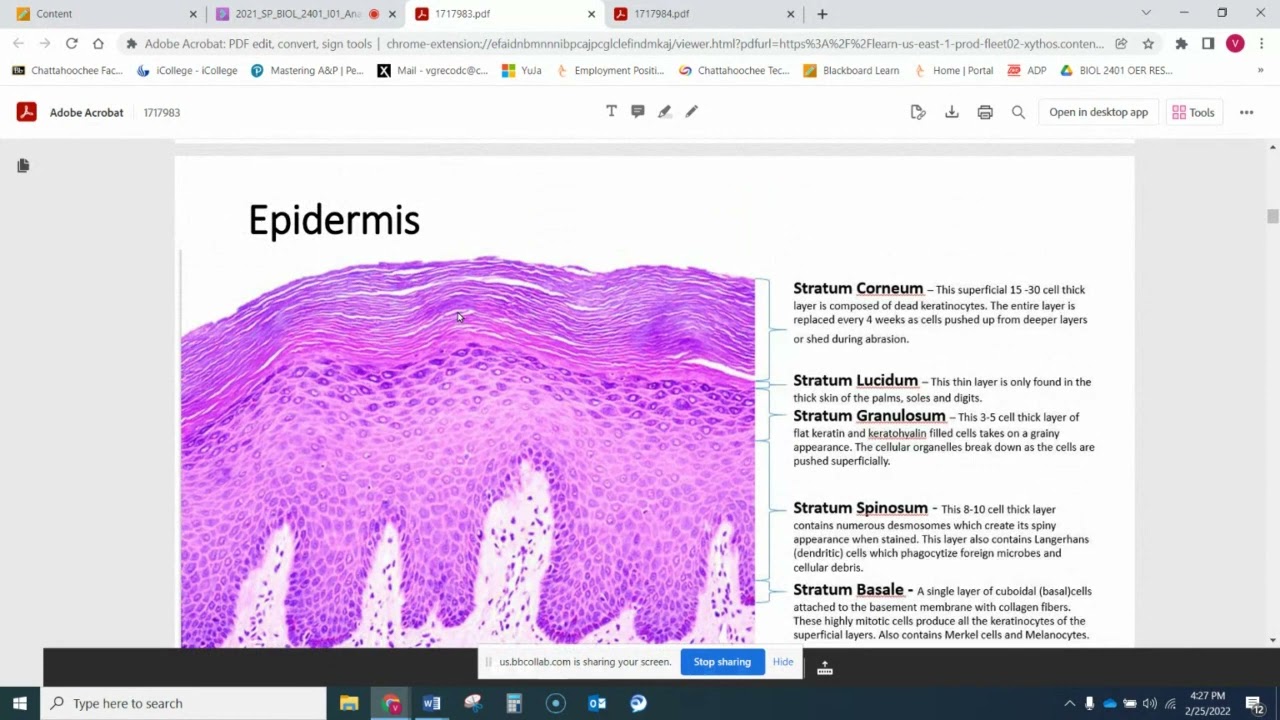Image resolution: width=1280 pixels, height=720 pixels.
Task: Open Outlook from the taskbar
Action: pos(597,703)
